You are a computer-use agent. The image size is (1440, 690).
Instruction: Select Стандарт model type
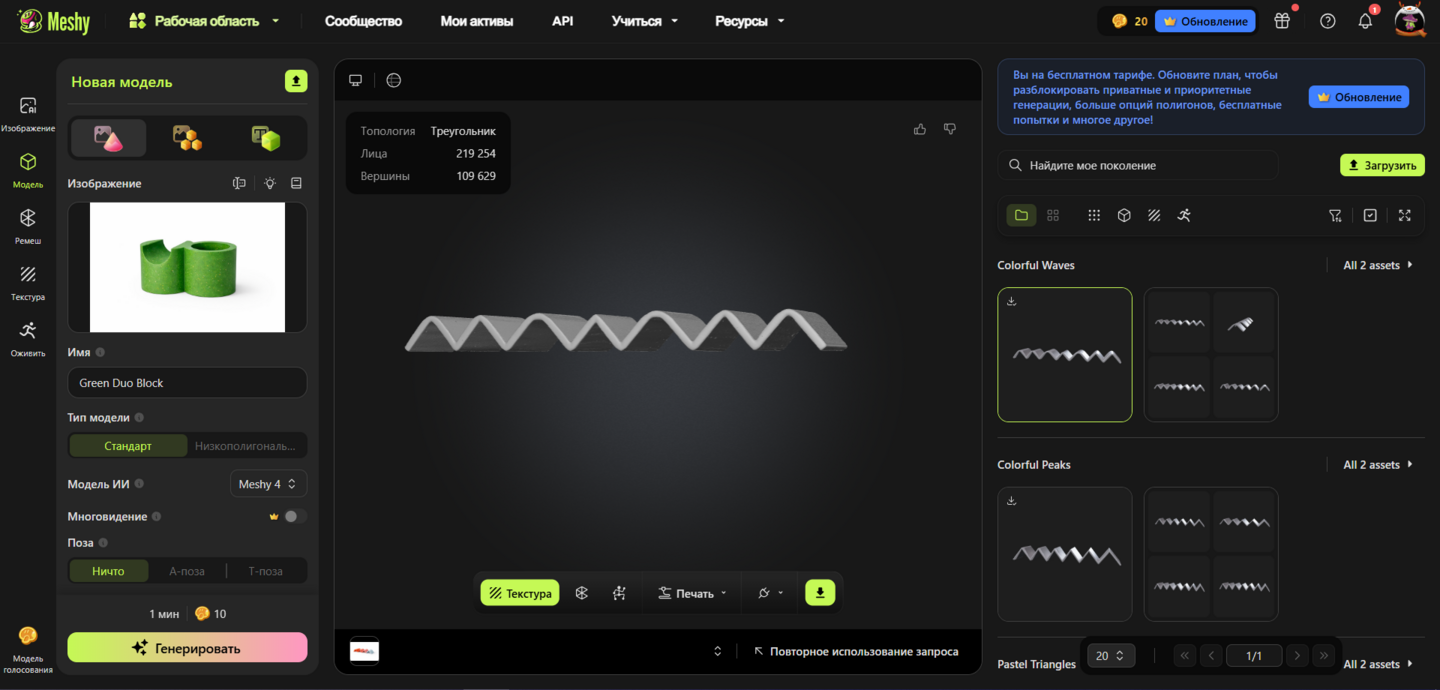[x=128, y=446]
